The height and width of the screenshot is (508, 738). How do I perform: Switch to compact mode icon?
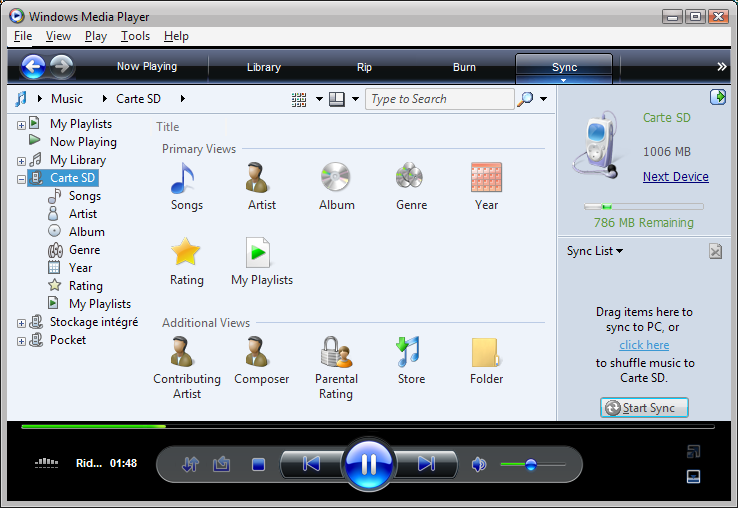pos(693,476)
